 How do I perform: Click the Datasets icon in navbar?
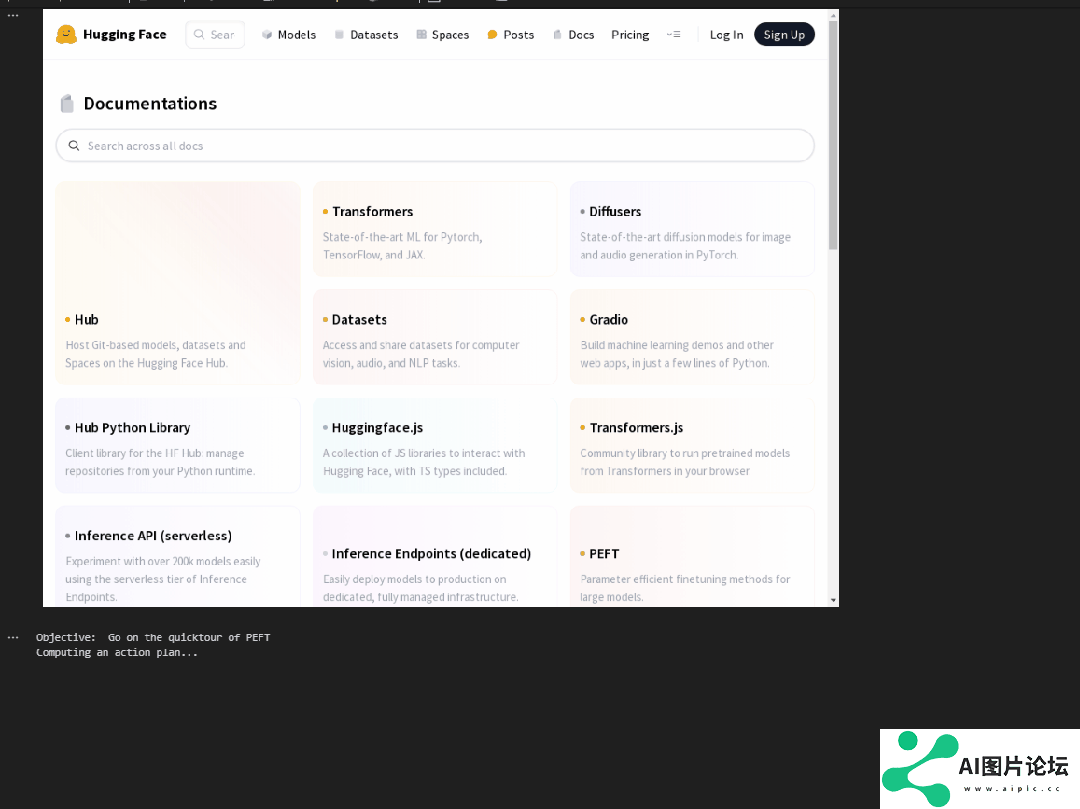[x=340, y=34]
